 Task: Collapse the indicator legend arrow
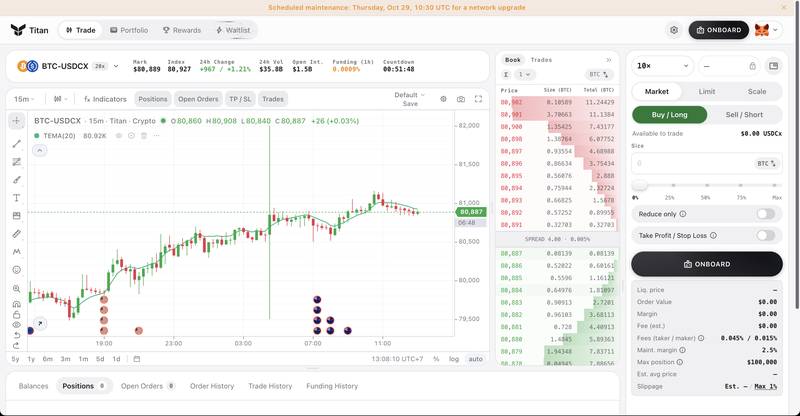pos(40,150)
